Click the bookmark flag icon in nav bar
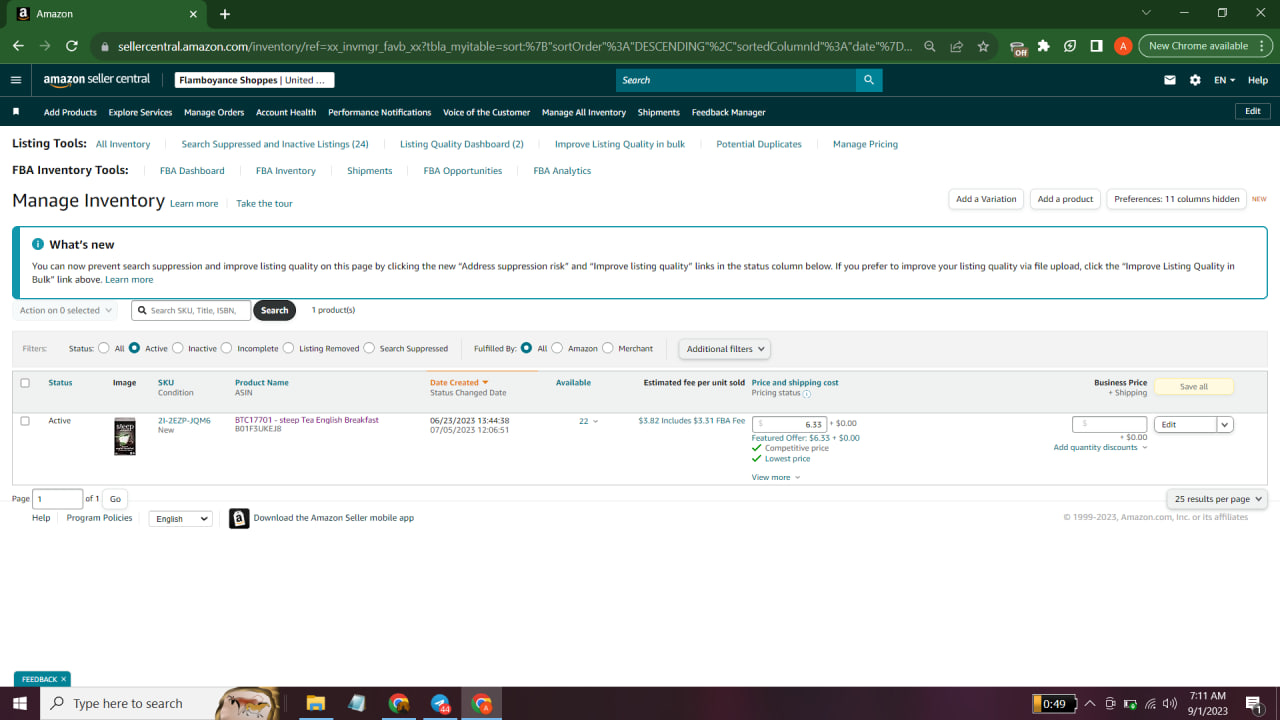Image resolution: width=1280 pixels, height=720 pixels. coord(16,112)
